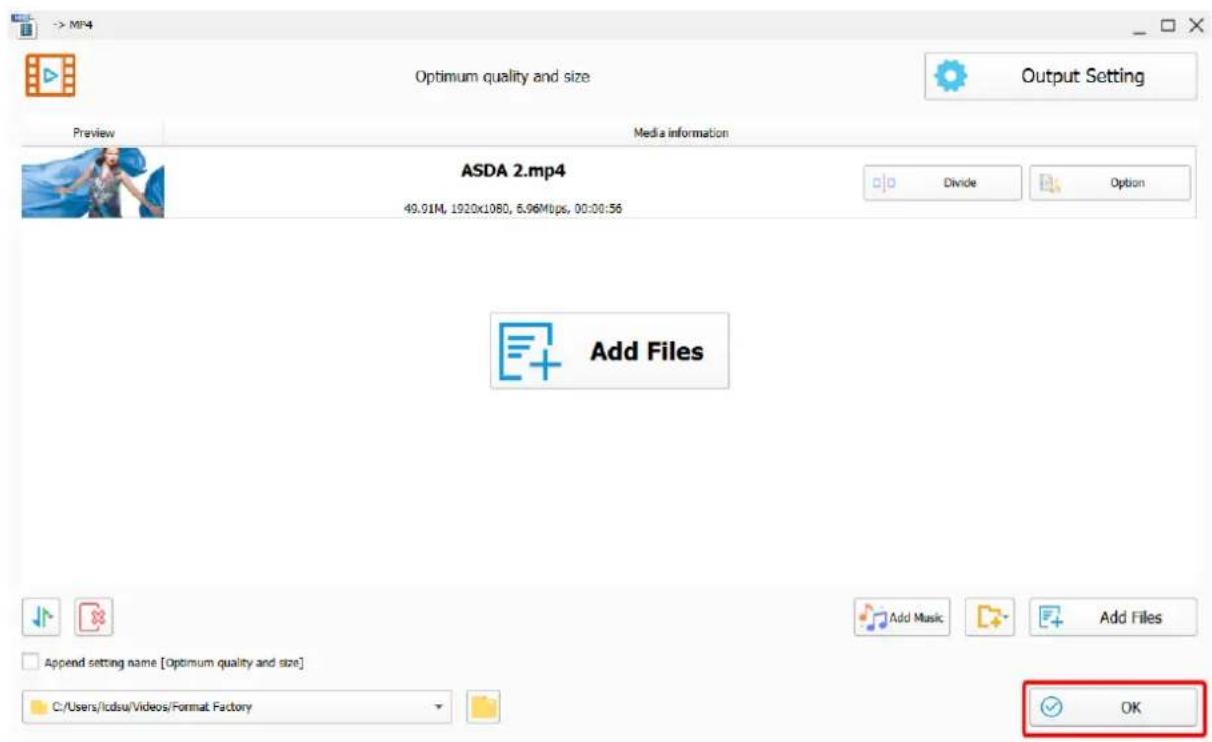1212x742 pixels.
Task: Maximize the MP4 window
Action: (1169, 25)
